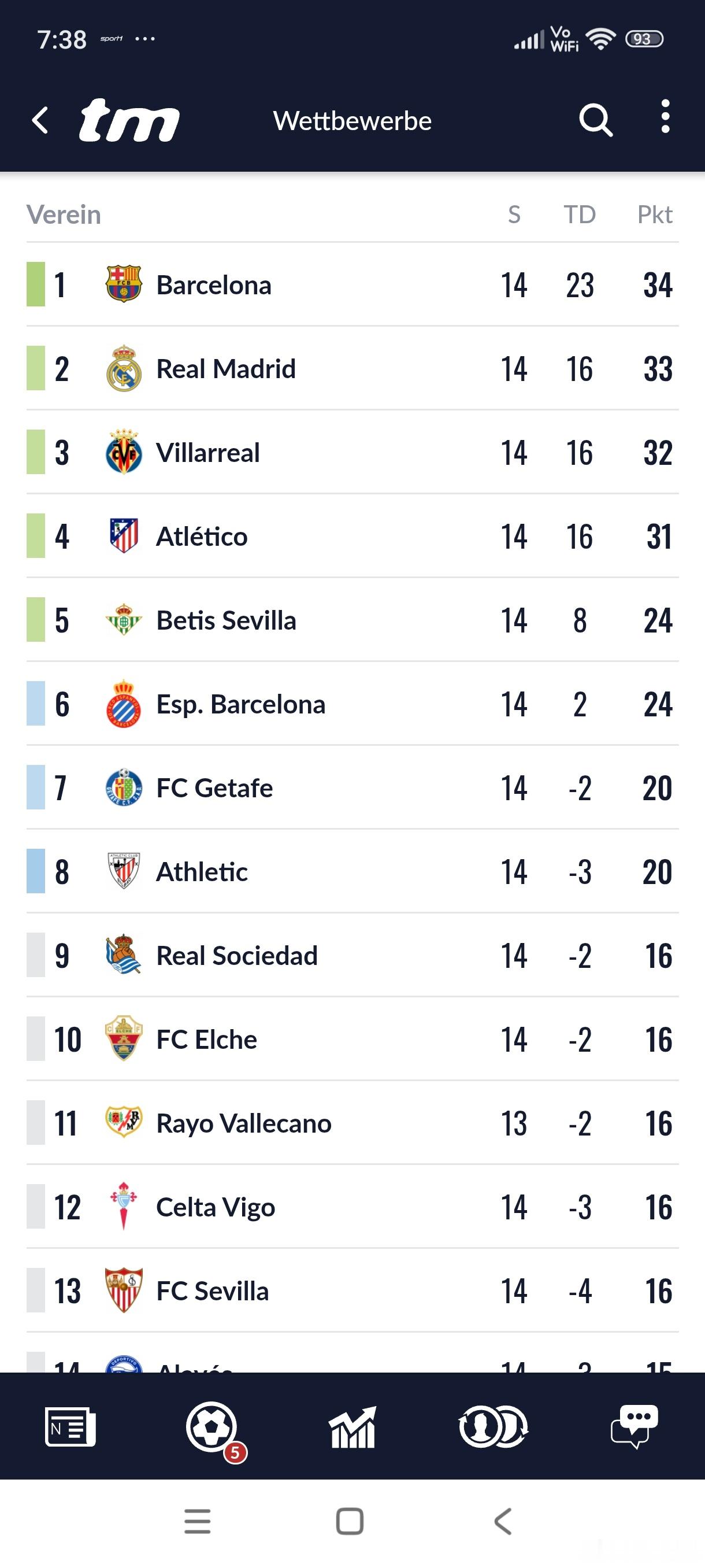The image size is (705, 1568).
Task: Open the transfers icon in bottom bar
Action: click(493, 1426)
